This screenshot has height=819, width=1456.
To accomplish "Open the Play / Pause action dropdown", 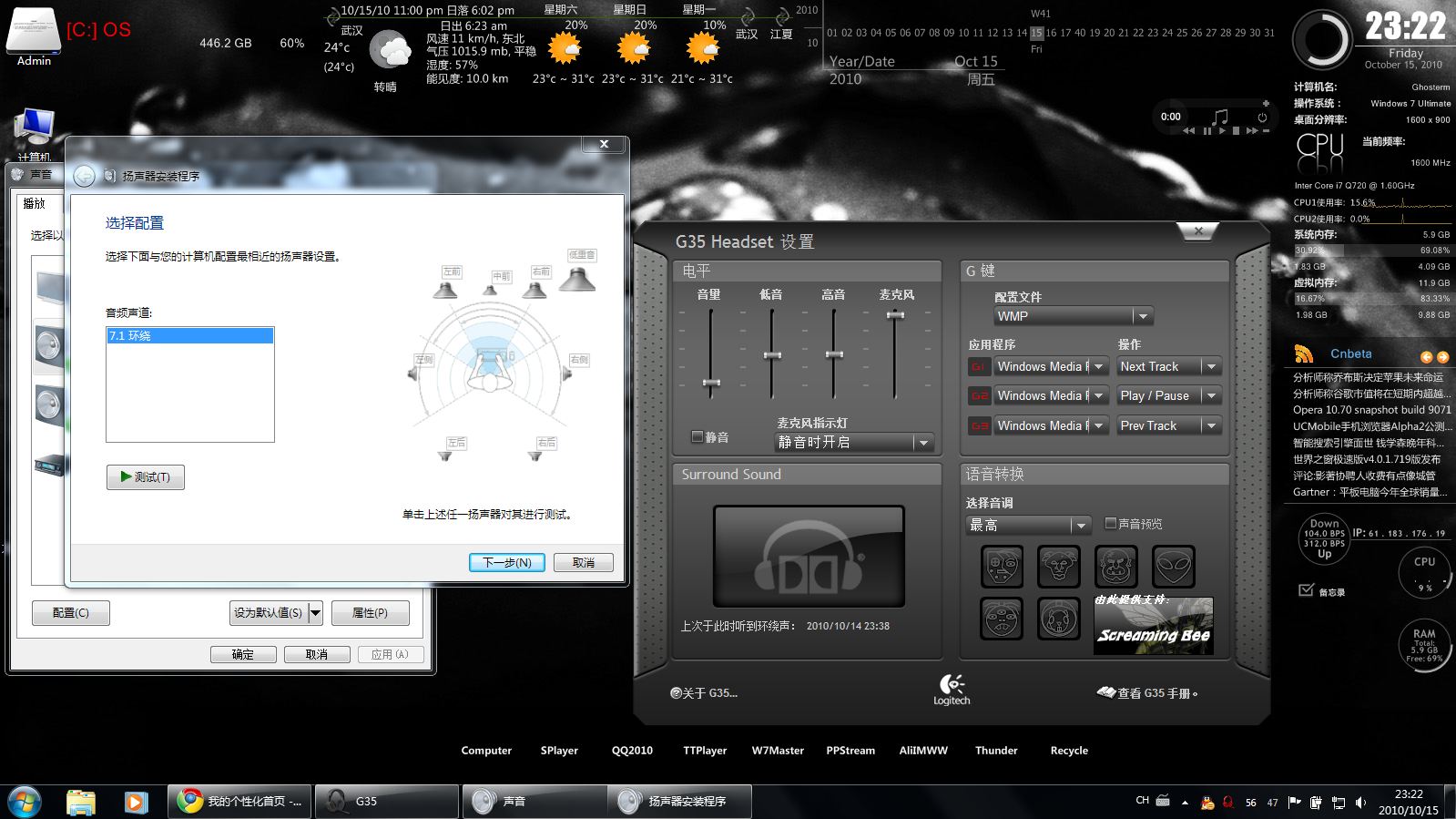I will coord(1168,395).
